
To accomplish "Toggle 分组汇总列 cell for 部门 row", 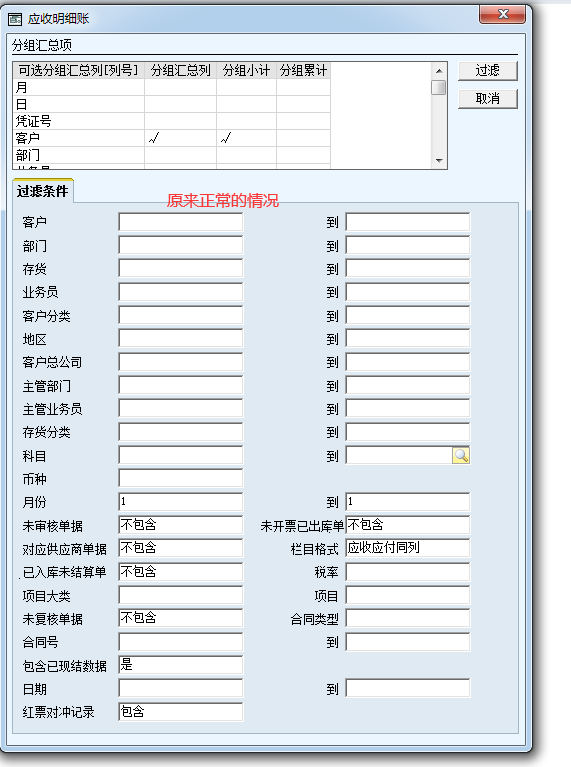I will (x=180, y=155).
